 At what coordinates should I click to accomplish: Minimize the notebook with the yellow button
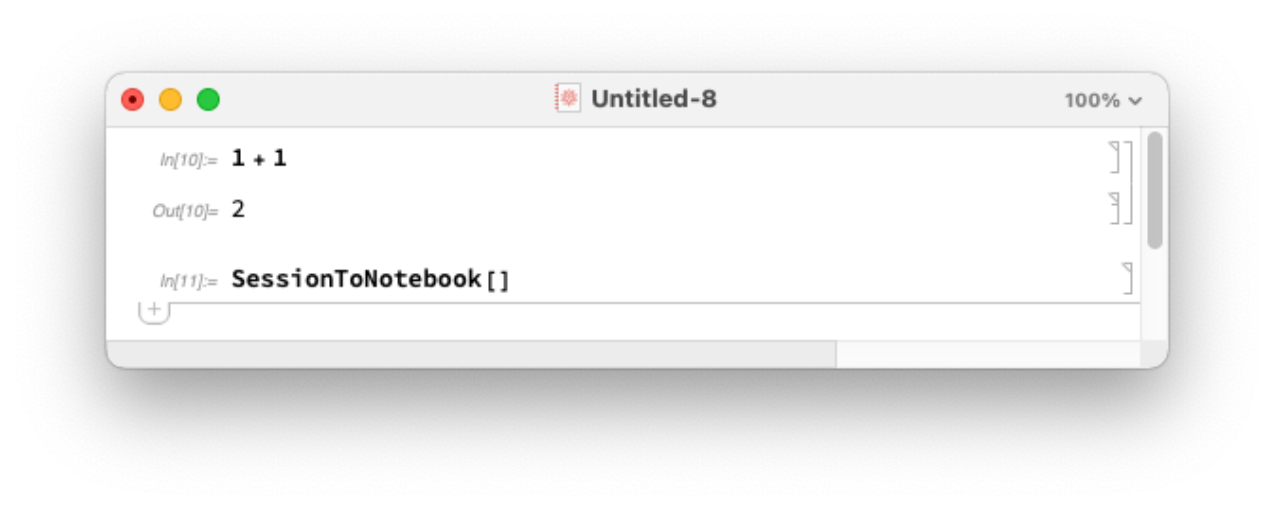pos(170,100)
